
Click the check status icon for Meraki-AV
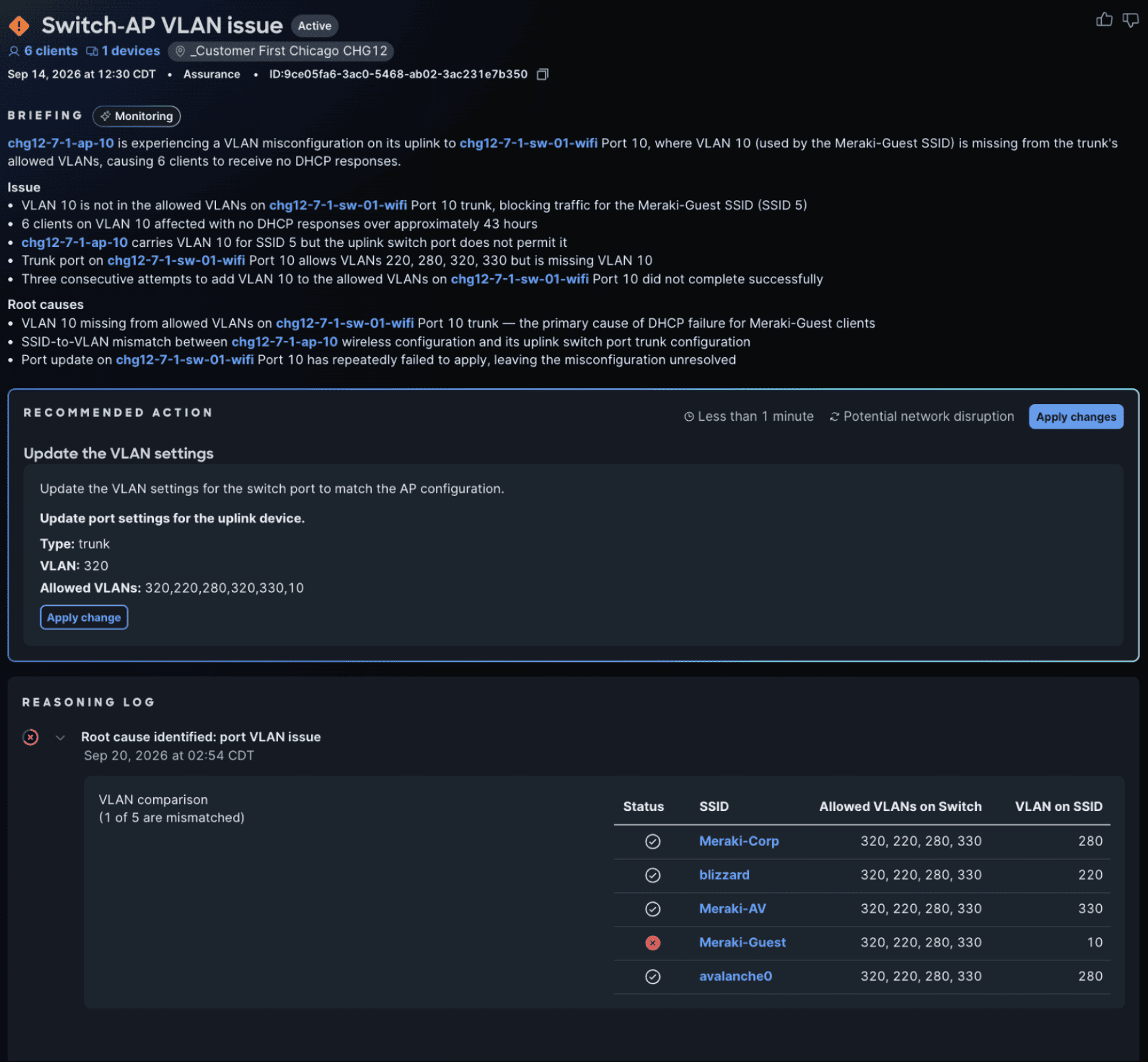coord(653,909)
